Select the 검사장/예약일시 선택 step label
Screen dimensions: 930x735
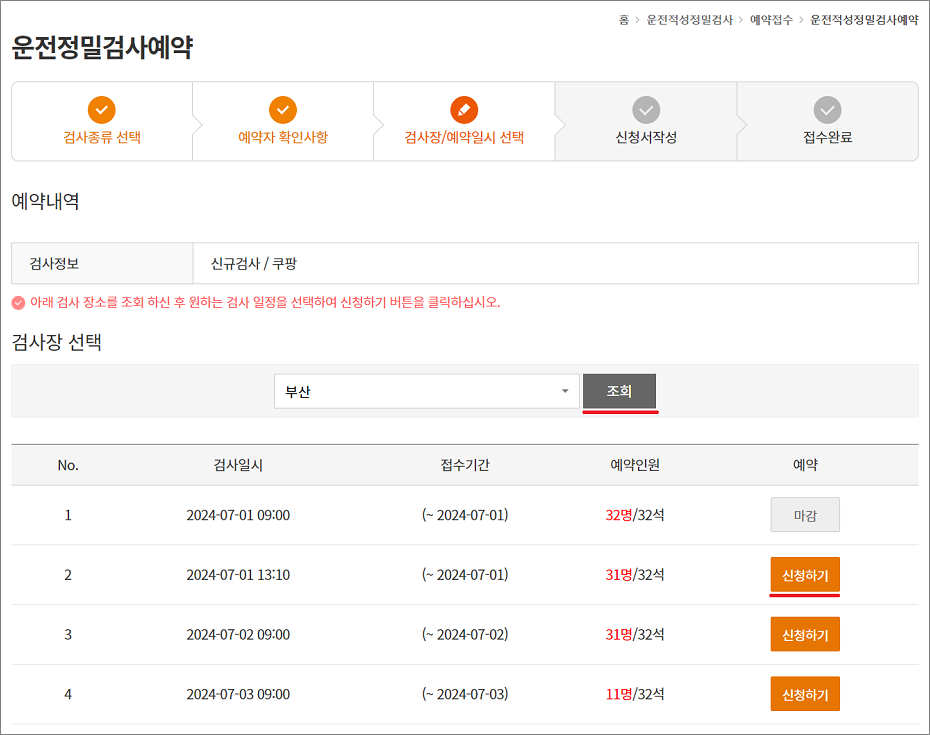pos(464,137)
